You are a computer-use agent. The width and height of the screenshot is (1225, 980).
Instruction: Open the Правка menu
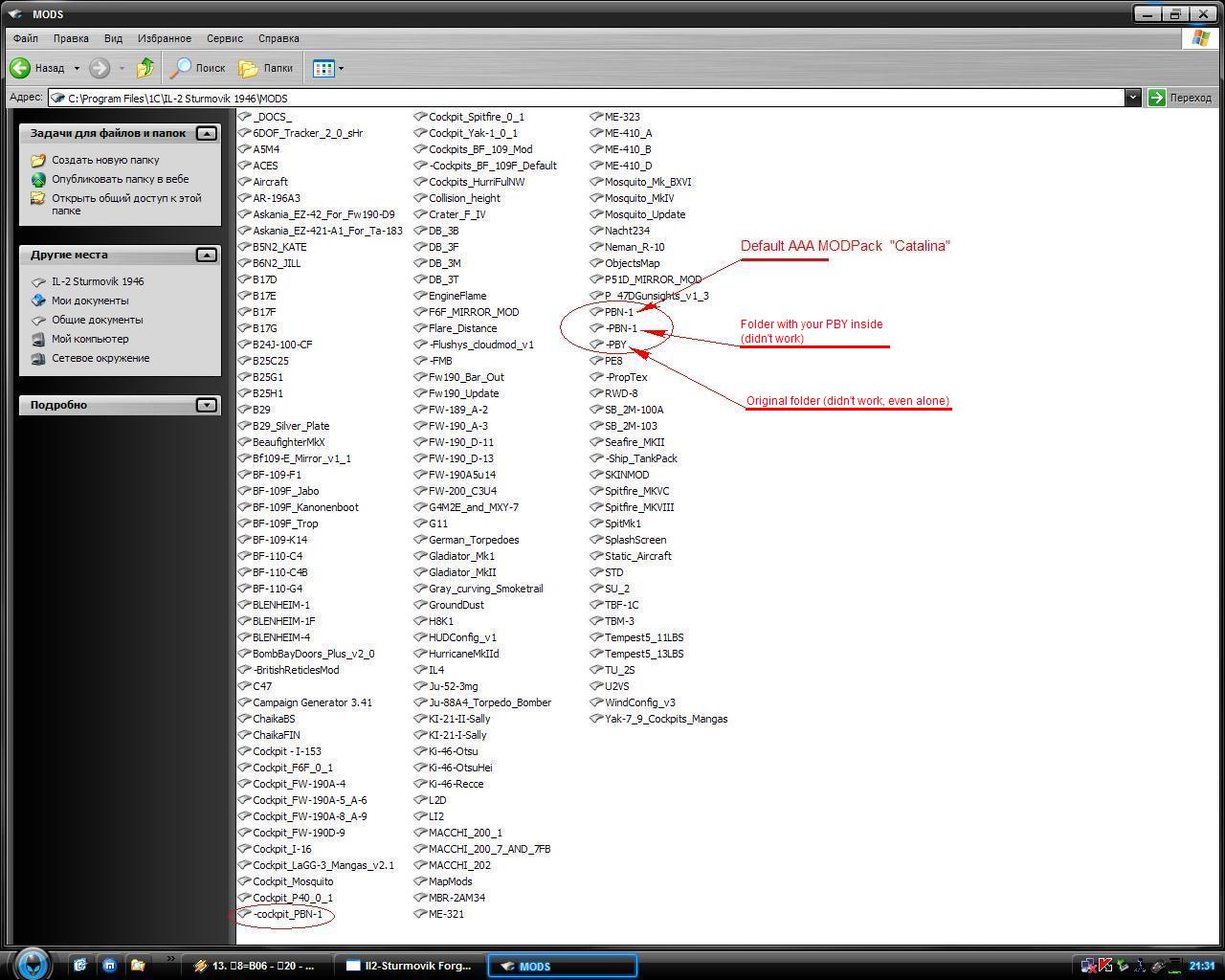point(71,38)
